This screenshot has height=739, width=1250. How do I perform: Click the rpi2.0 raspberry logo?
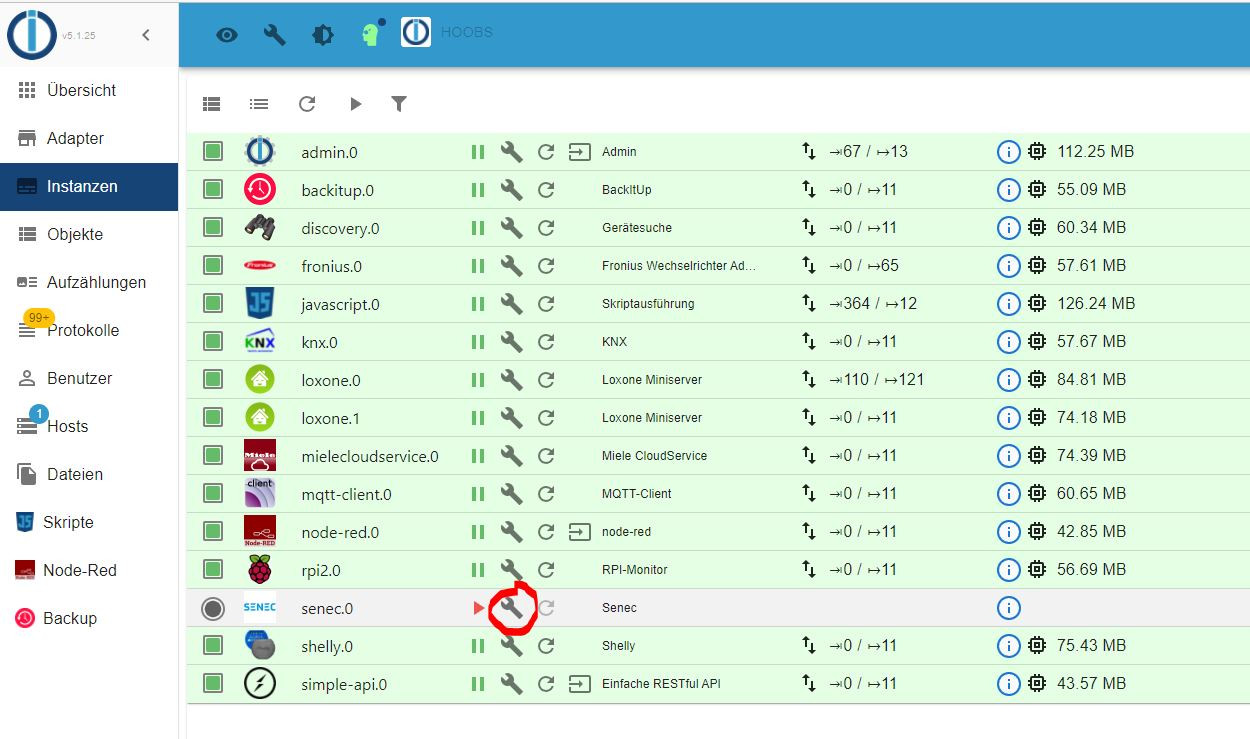pos(260,570)
